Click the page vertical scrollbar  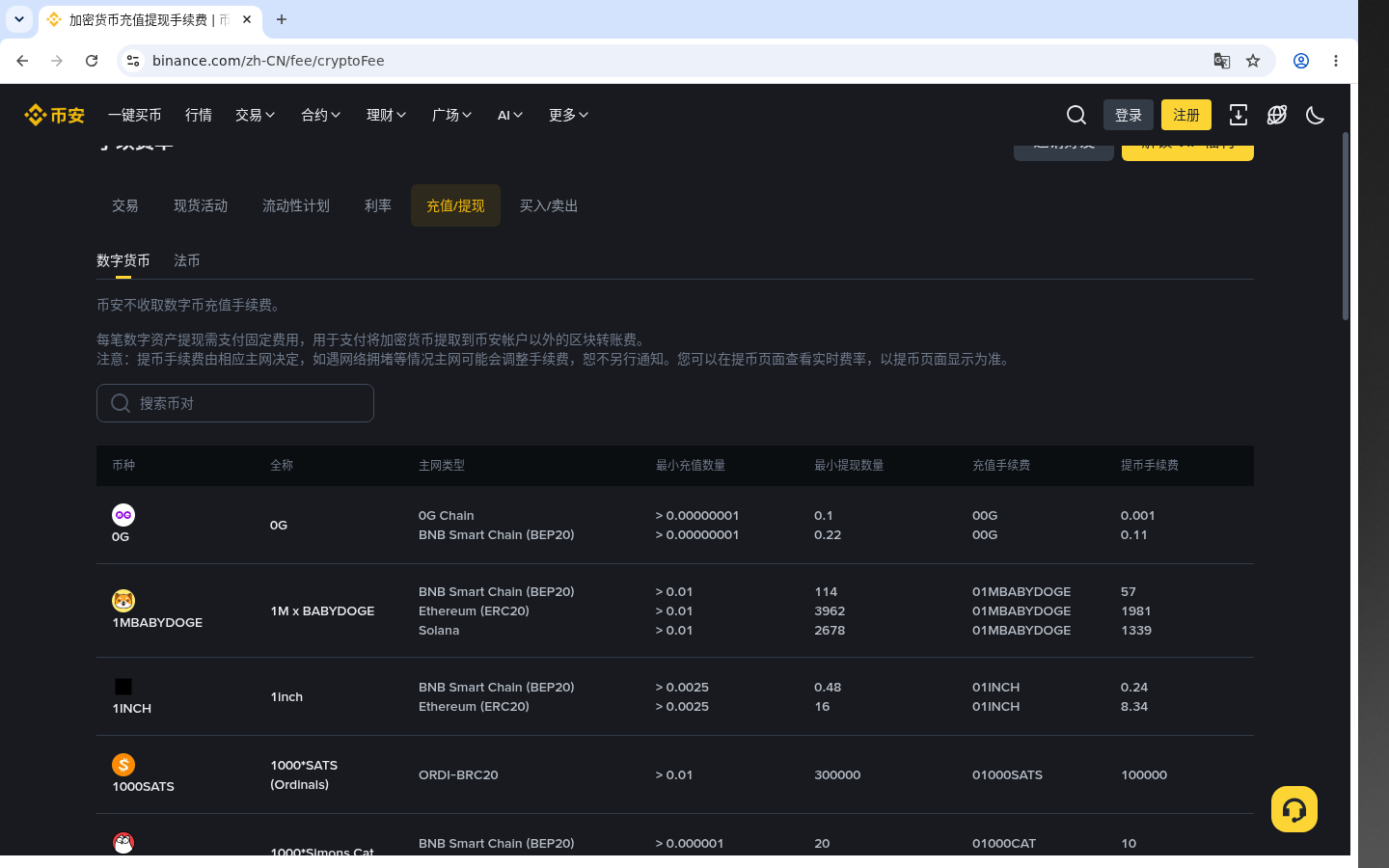point(1346,227)
